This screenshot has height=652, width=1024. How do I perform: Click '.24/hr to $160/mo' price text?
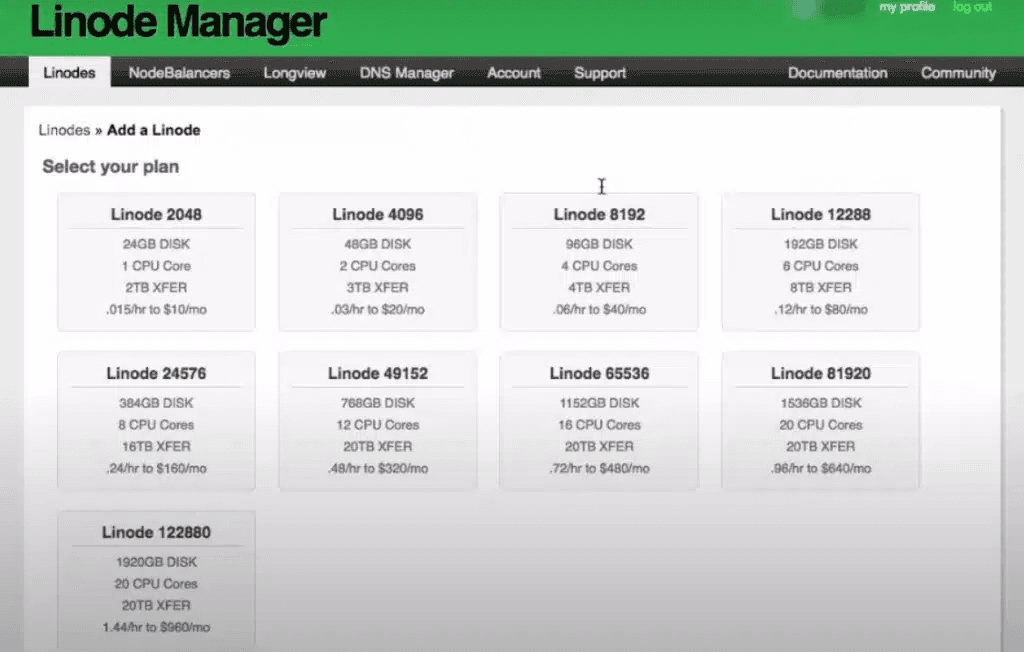[156, 468]
